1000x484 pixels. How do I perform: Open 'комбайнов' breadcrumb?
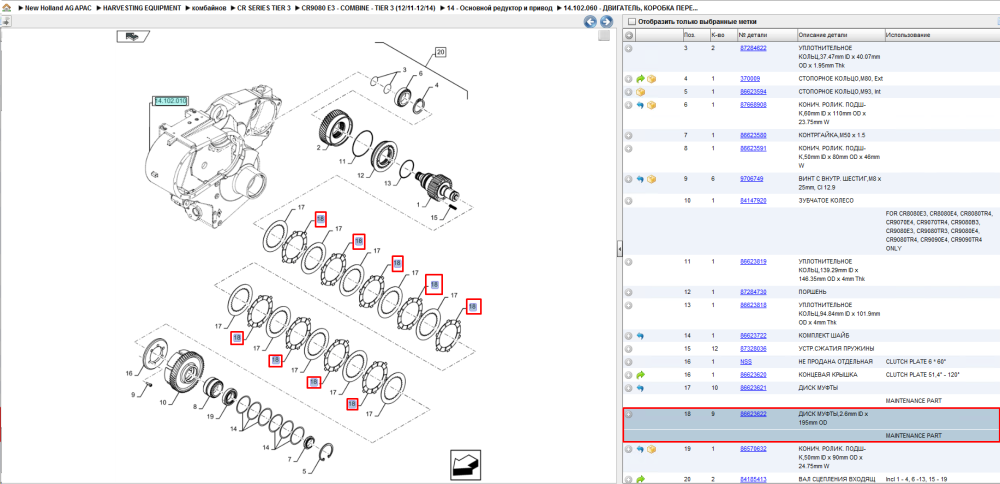pos(209,9)
